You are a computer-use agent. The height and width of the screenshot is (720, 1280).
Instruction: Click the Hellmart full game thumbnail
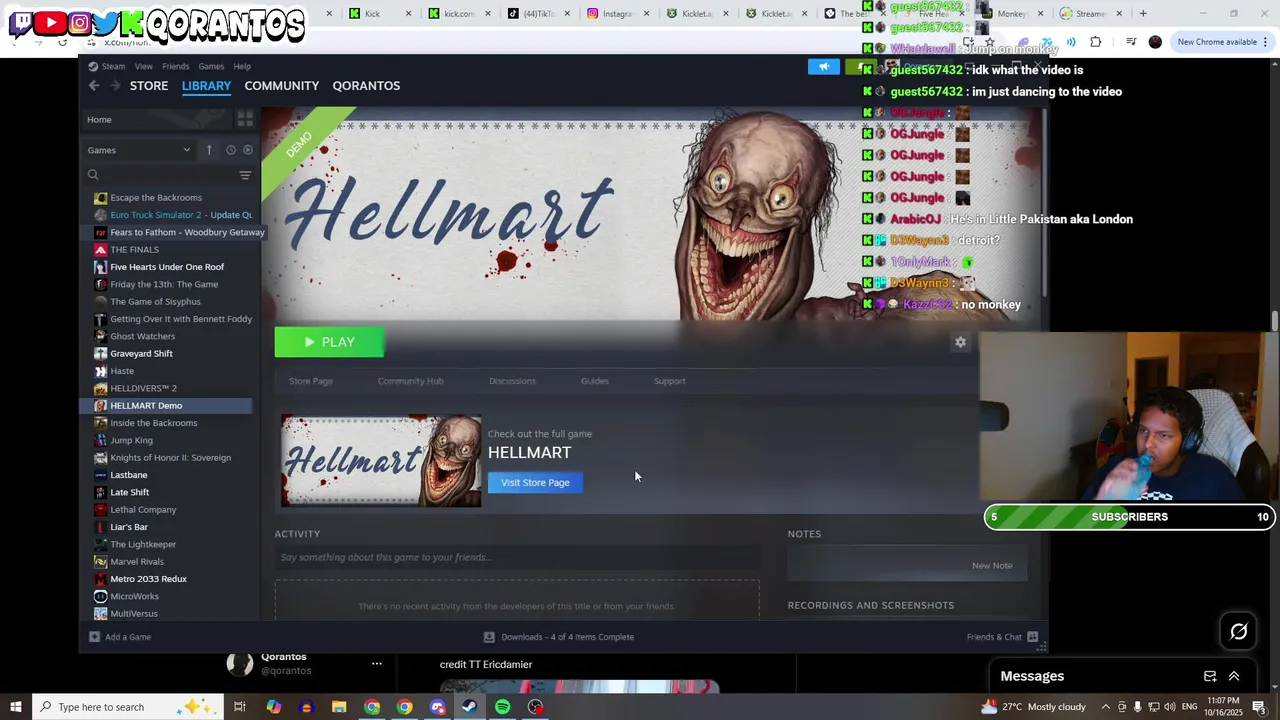pos(381,461)
